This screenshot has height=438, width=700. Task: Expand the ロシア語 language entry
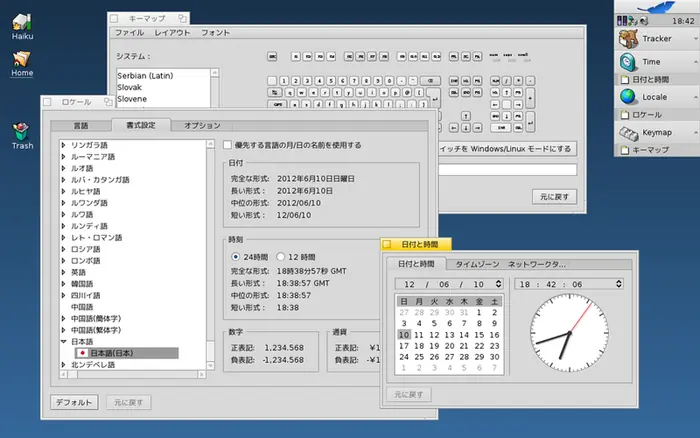coord(64,250)
